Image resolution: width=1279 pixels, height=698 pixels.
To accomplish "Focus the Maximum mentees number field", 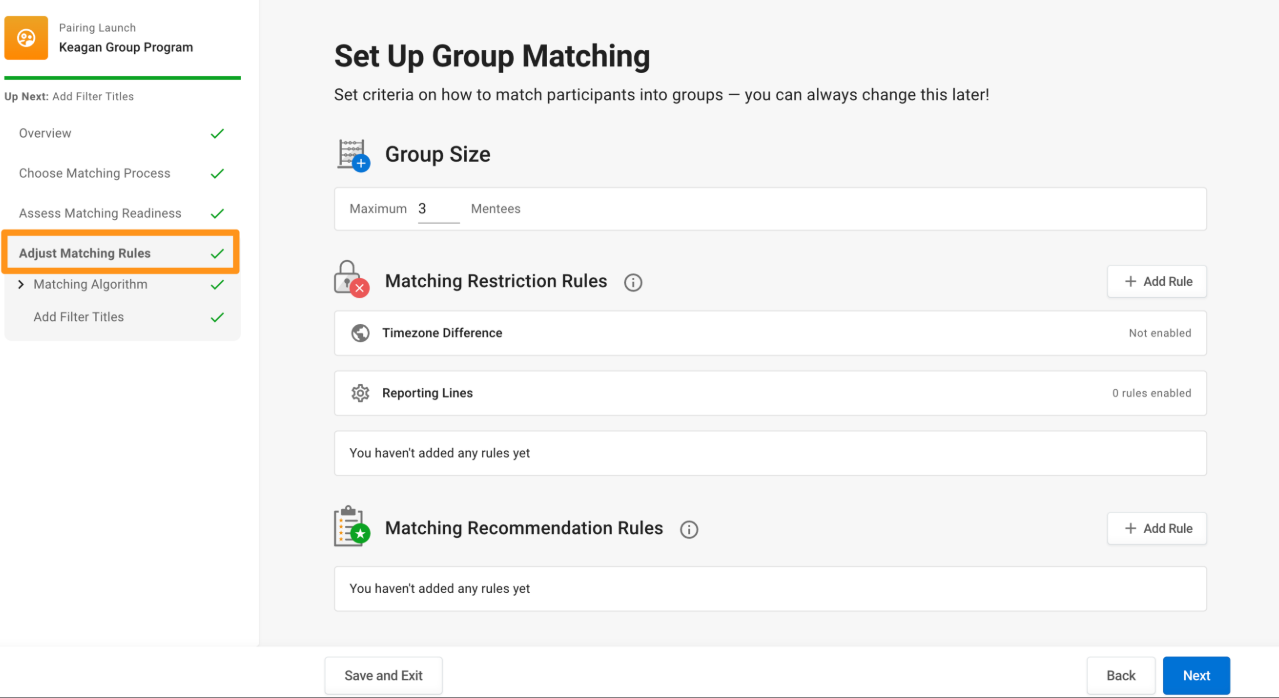I will pos(438,209).
